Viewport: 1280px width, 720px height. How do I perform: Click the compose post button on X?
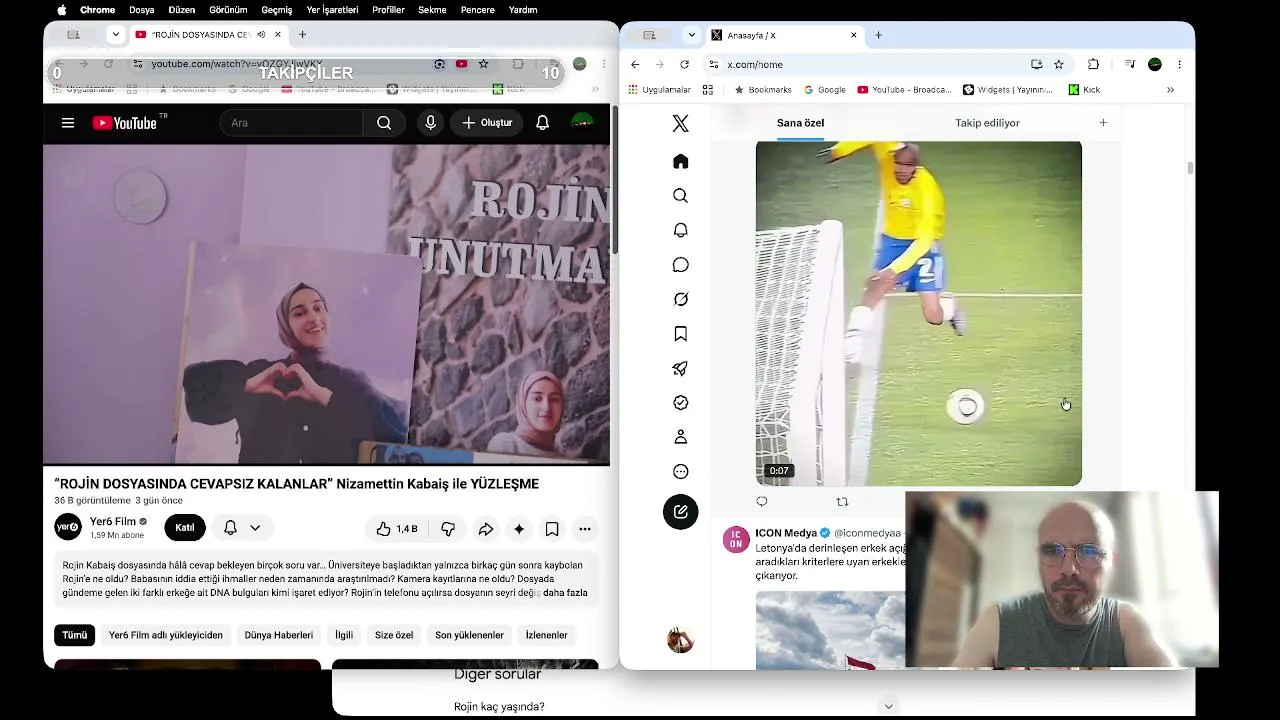pyautogui.click(x=680, y=512)
